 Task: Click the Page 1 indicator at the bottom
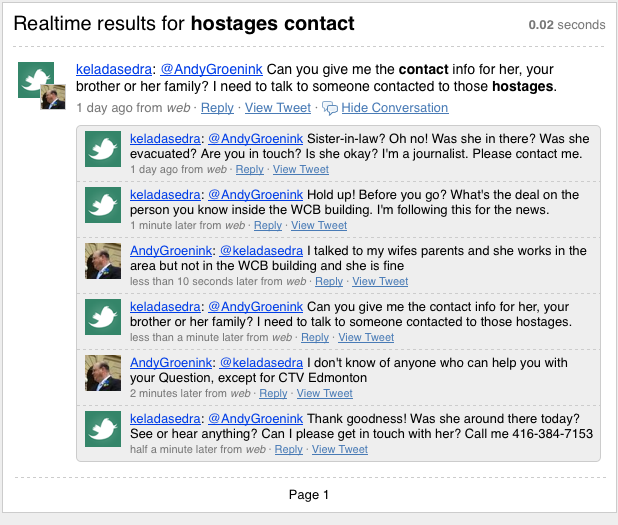(308, 495)
